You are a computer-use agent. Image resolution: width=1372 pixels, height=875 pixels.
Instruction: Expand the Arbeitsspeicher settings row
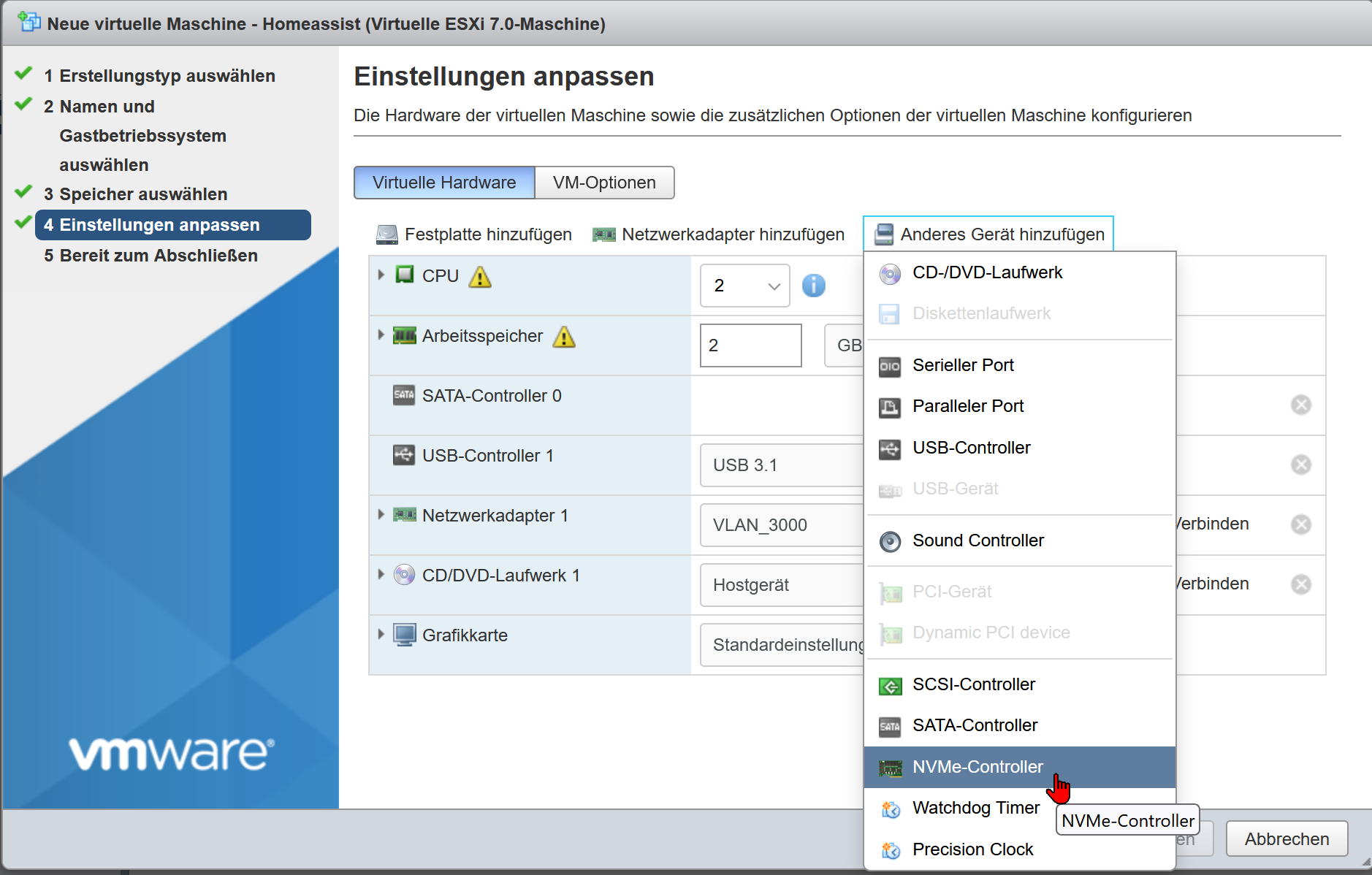click(x=381, y=335)
